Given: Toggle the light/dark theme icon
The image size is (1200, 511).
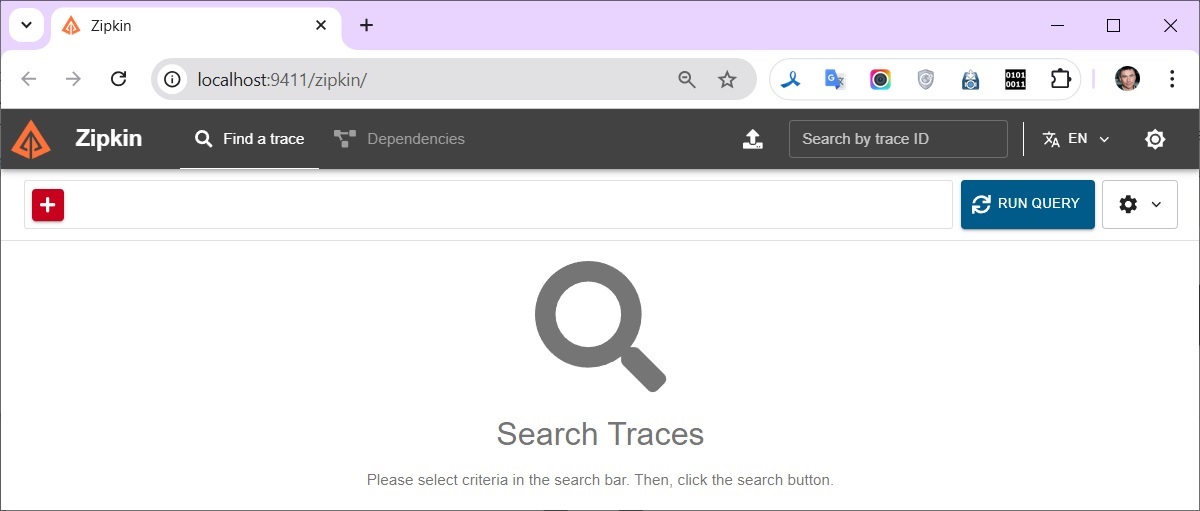Looking at the screenshot, I should [x=1155, y=139].
